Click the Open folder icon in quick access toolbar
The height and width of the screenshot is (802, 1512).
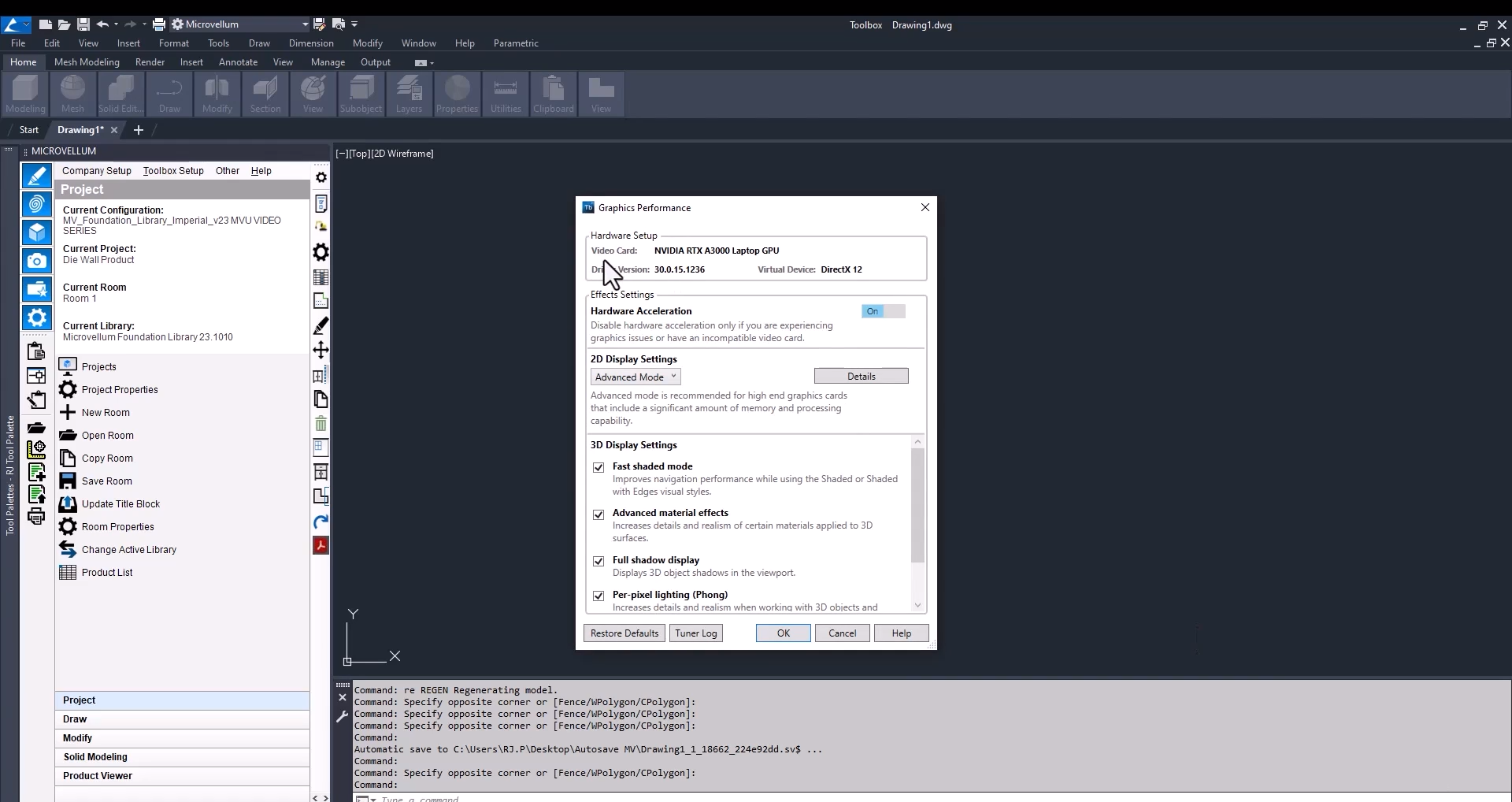(x=65, y=24)
